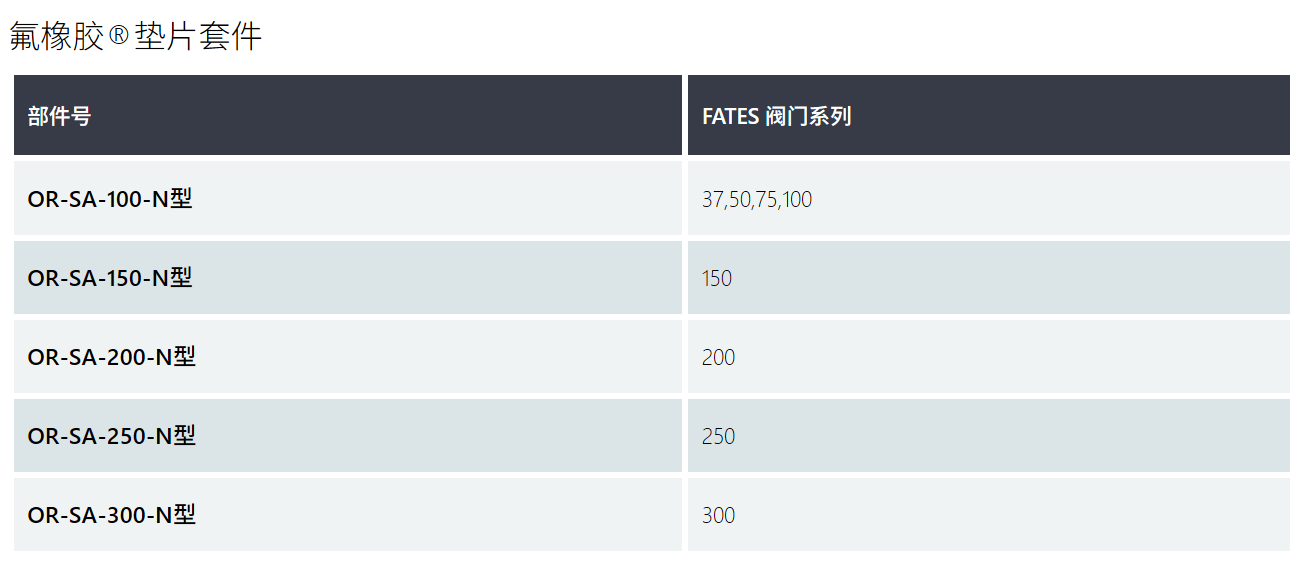
Task: Click part number OR-SA-150-N型
Action: click(x=110, y=277)
